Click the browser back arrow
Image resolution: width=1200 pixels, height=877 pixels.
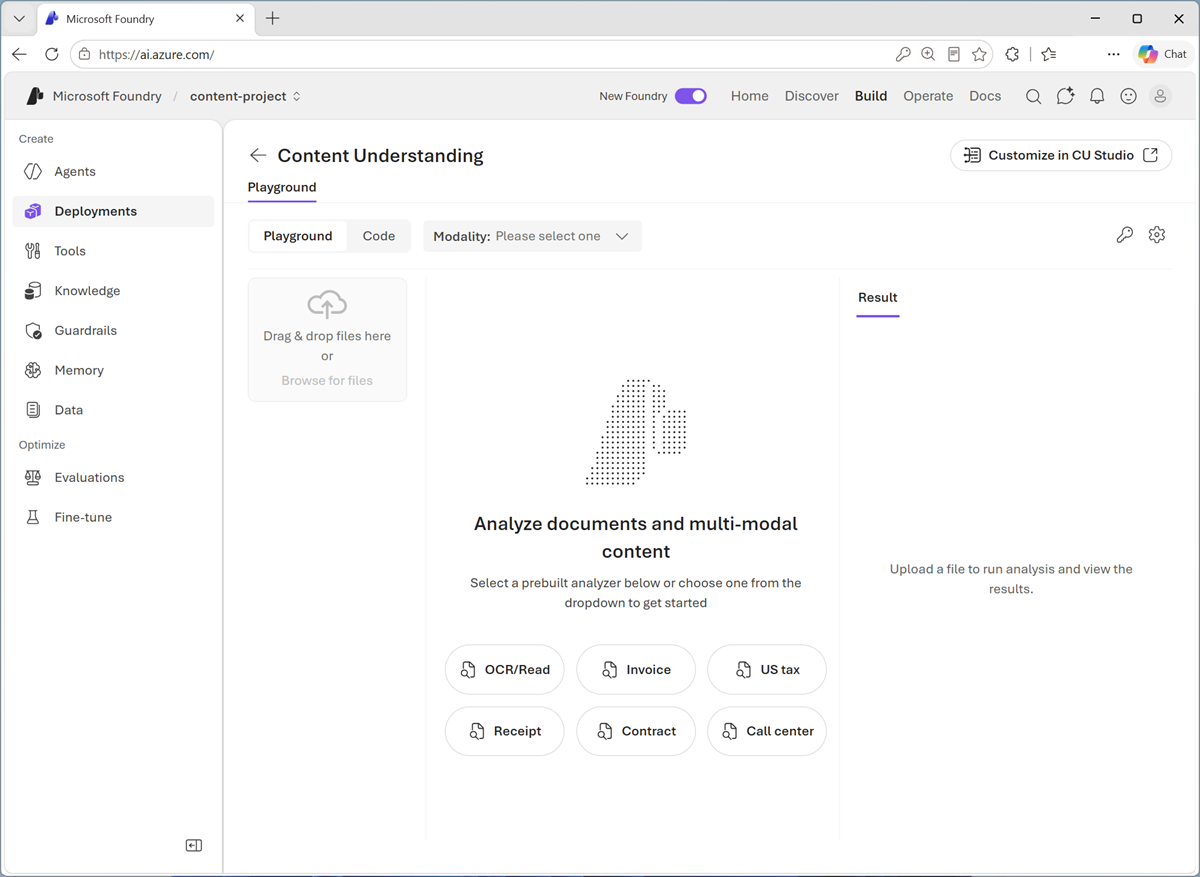pos(20,55)
